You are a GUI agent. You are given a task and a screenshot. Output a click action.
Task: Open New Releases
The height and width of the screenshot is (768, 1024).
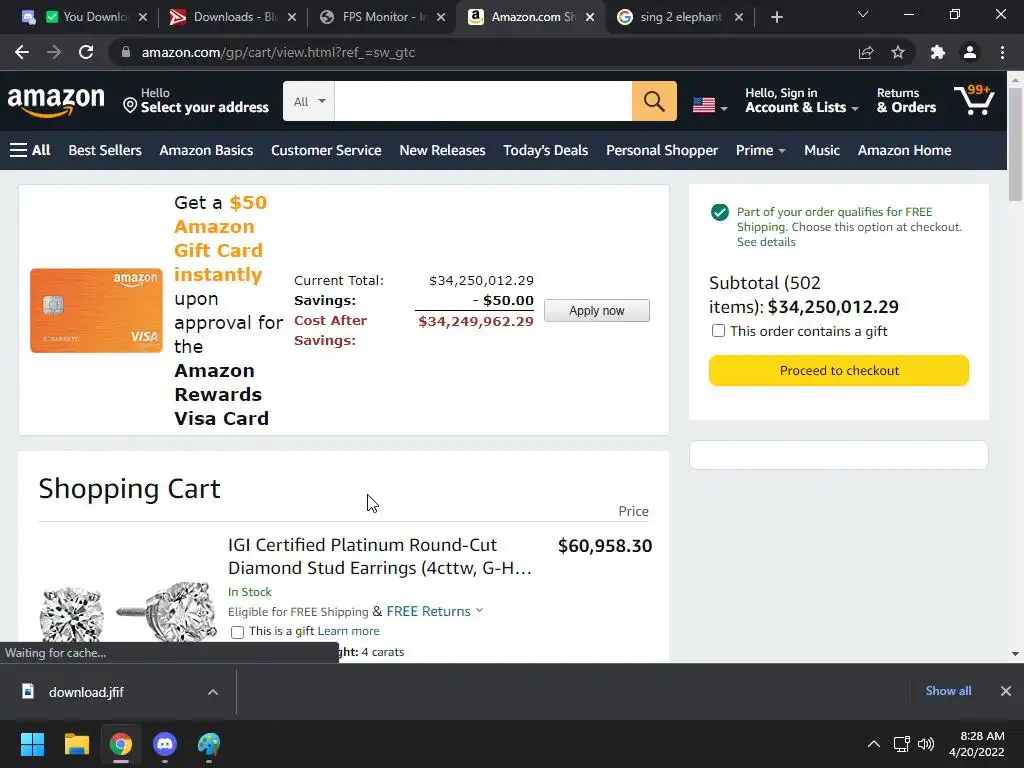coord(442,150)
